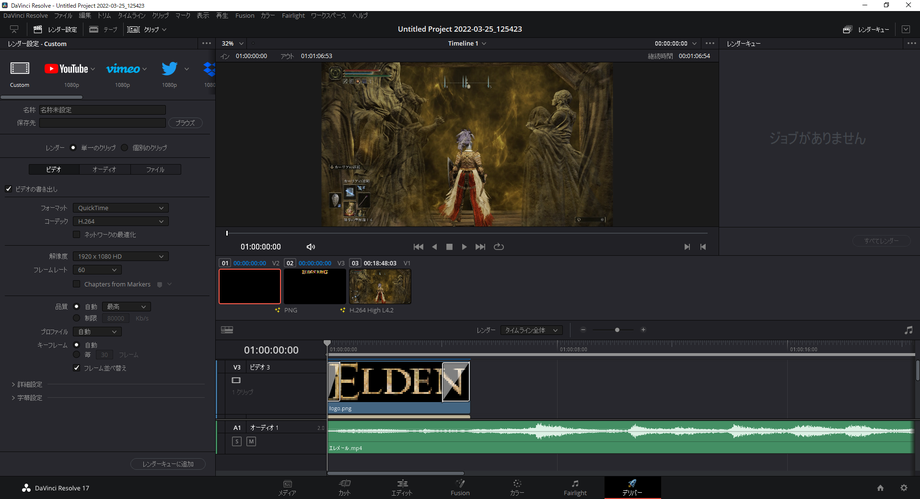Screen dimensions: 920x499
Task: Click the timeline zoom slider handle
Action: point(617,330)
